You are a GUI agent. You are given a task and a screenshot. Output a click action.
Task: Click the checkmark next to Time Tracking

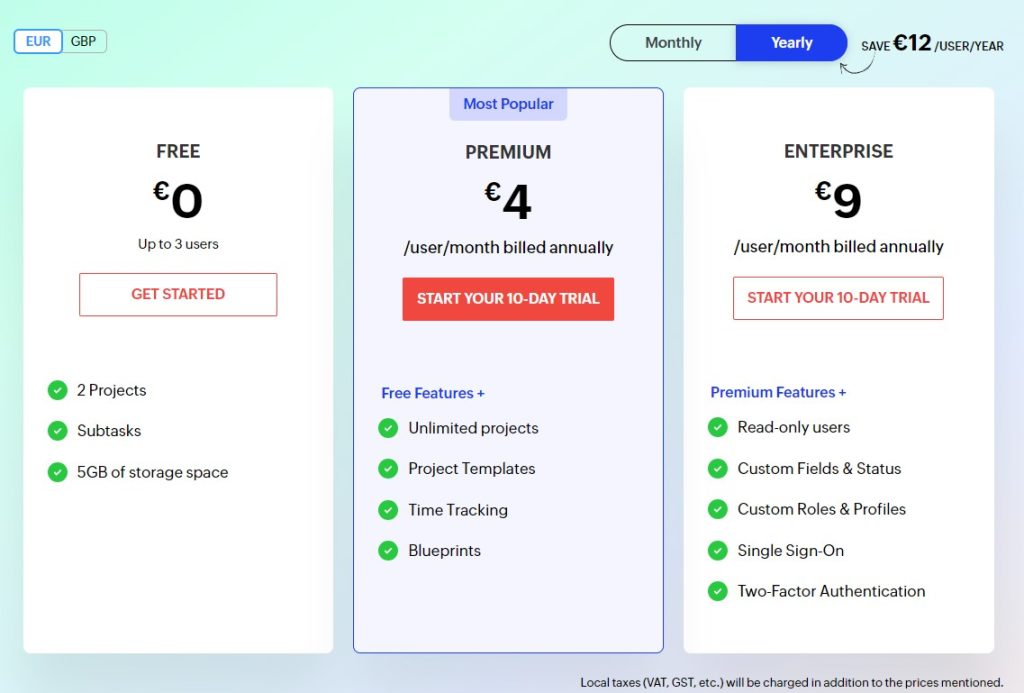(x=388, y=510)
